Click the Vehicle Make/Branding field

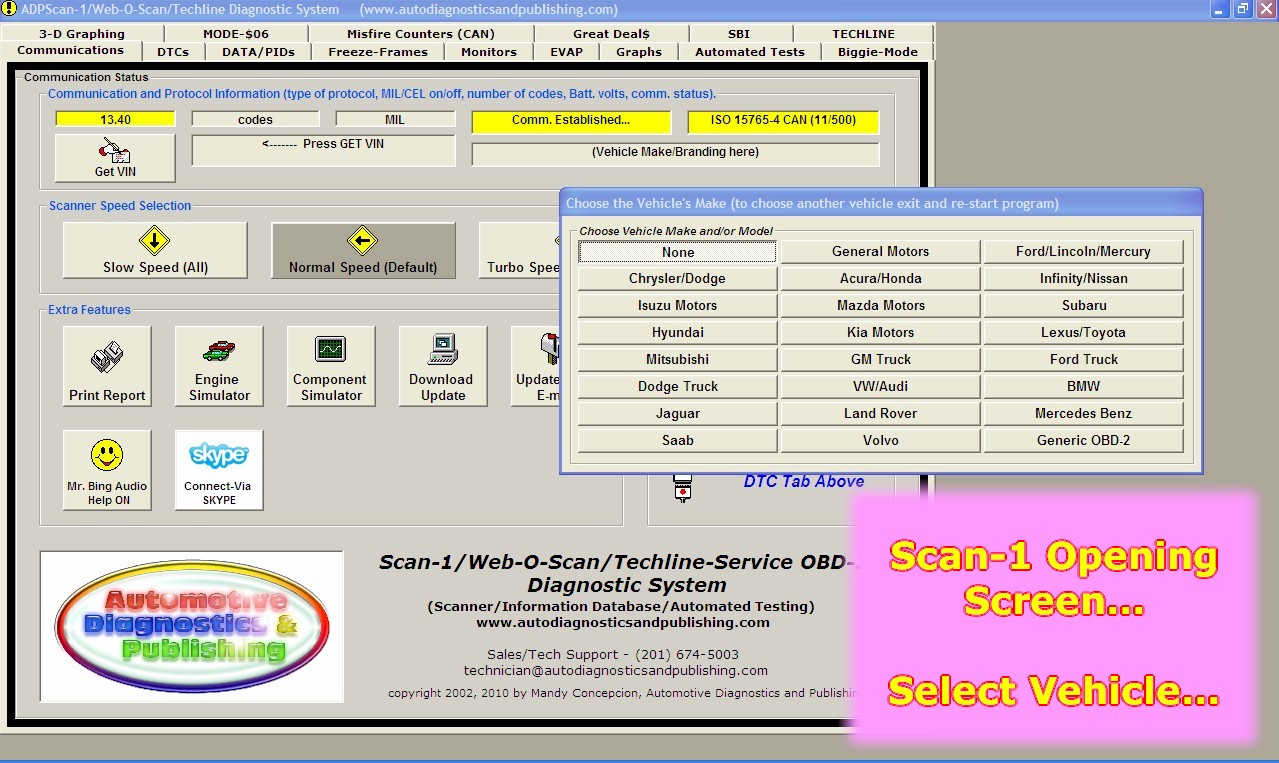click(675, 154)
